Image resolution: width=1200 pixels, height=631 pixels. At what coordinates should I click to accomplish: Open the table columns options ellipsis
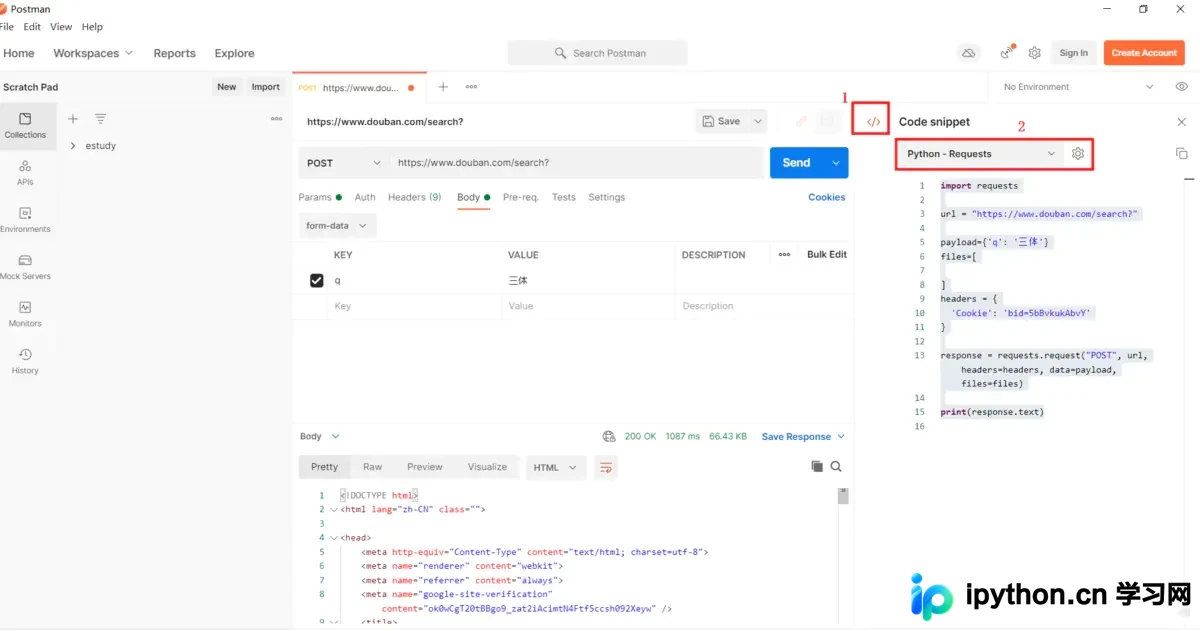pyautogui.click(x=784, y=255)
